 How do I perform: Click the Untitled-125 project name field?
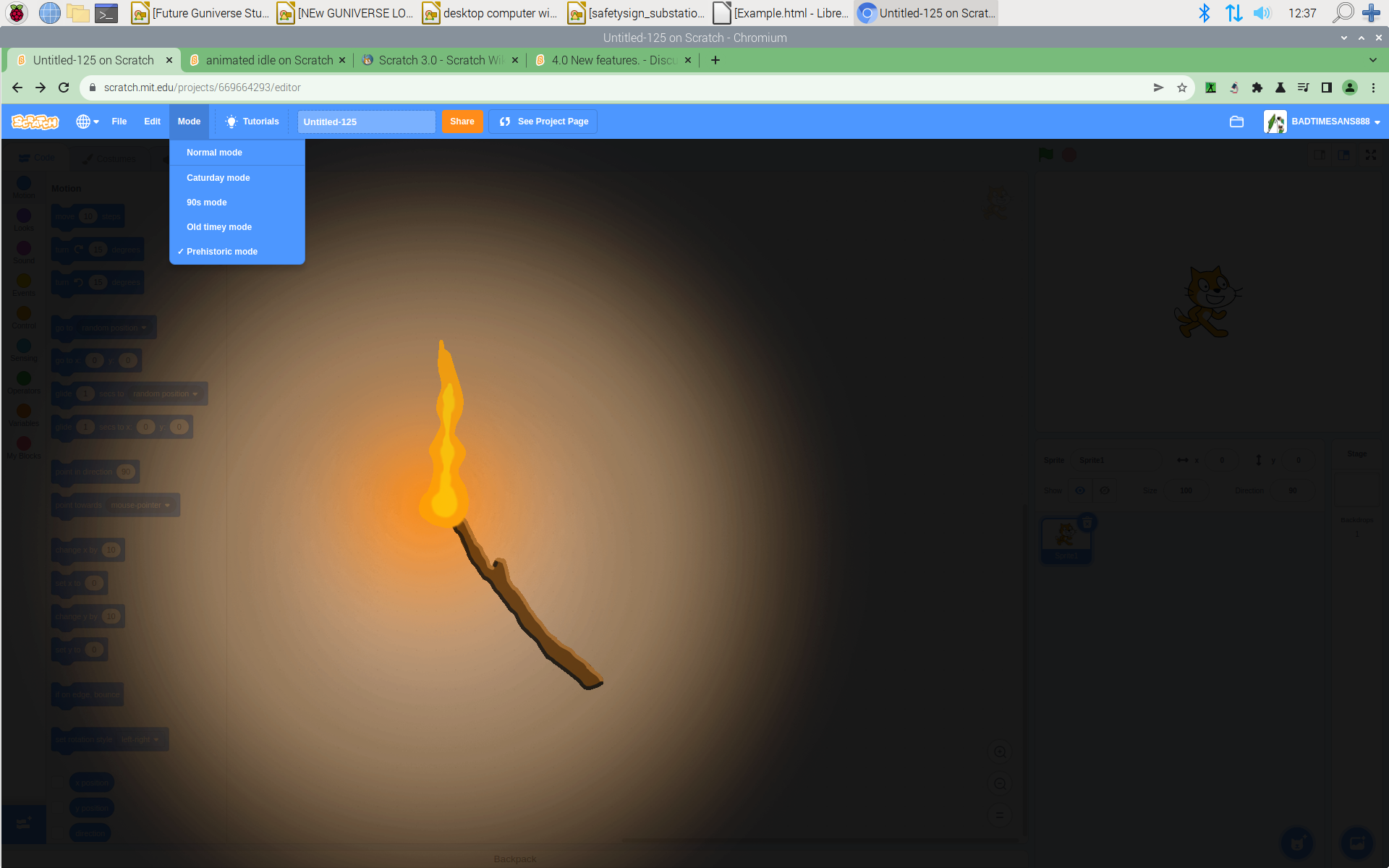(x=365, y=122)
